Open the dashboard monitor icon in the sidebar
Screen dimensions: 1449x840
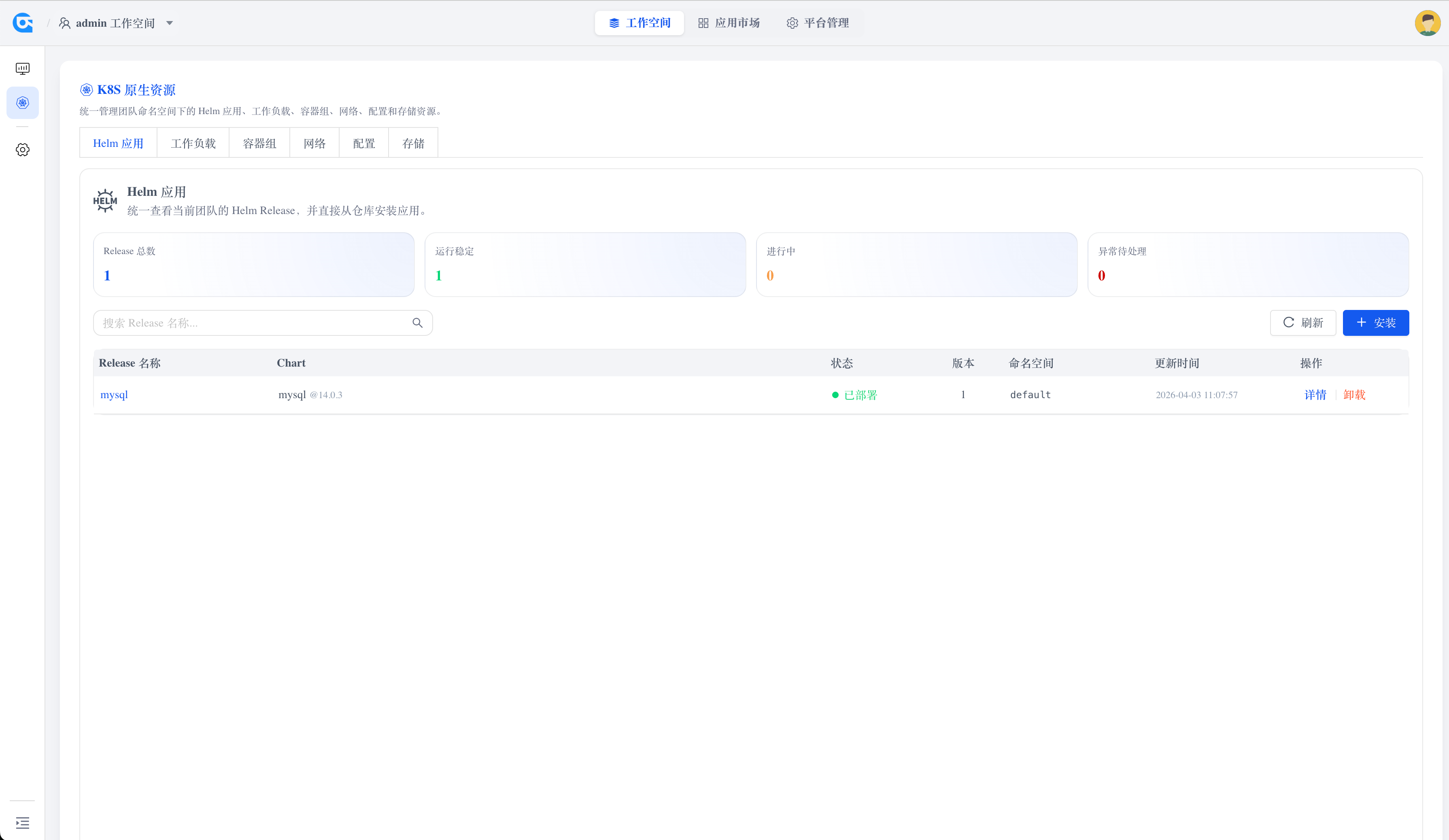pyautogui.click(x=22, y=68)
